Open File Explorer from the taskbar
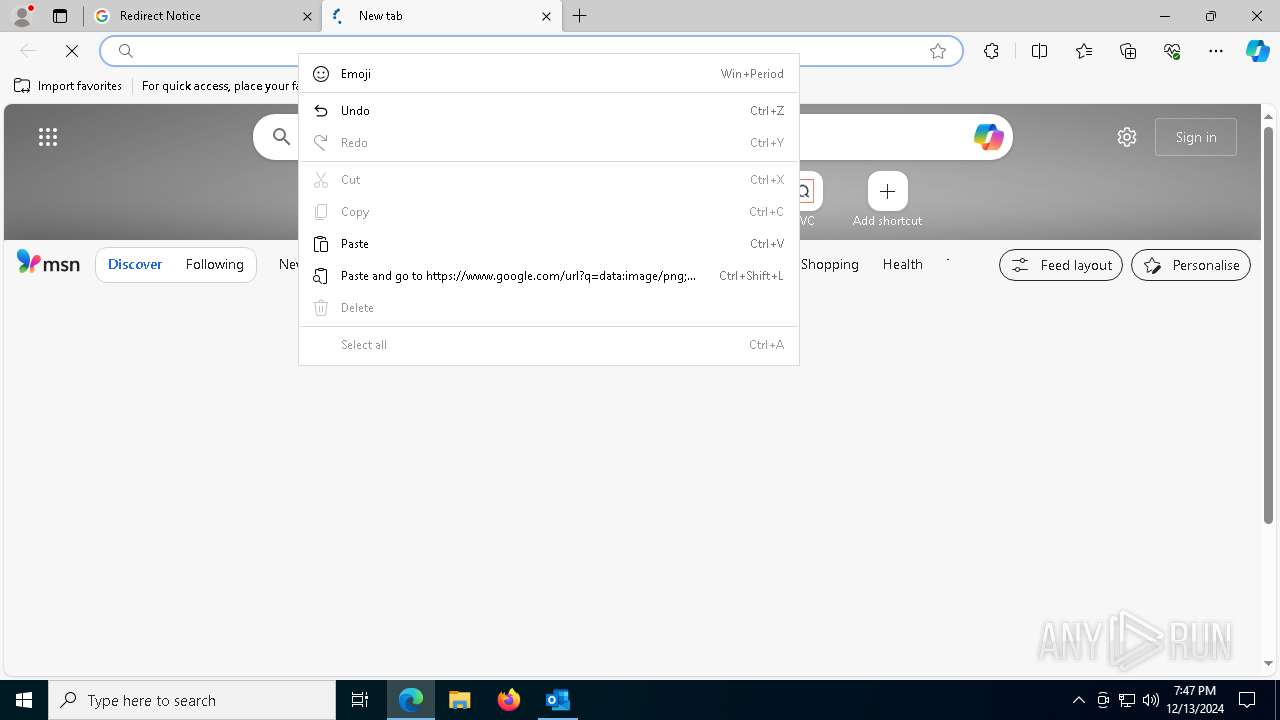The image size is (1280, 720). click(460, 700)
